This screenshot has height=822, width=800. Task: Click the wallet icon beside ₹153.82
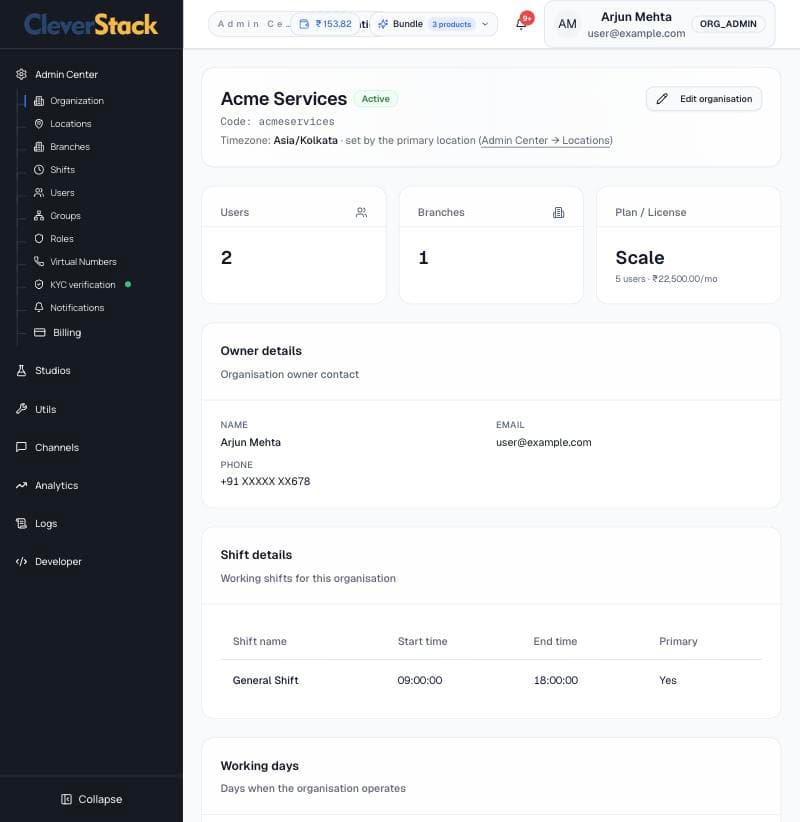pos(304,24)
